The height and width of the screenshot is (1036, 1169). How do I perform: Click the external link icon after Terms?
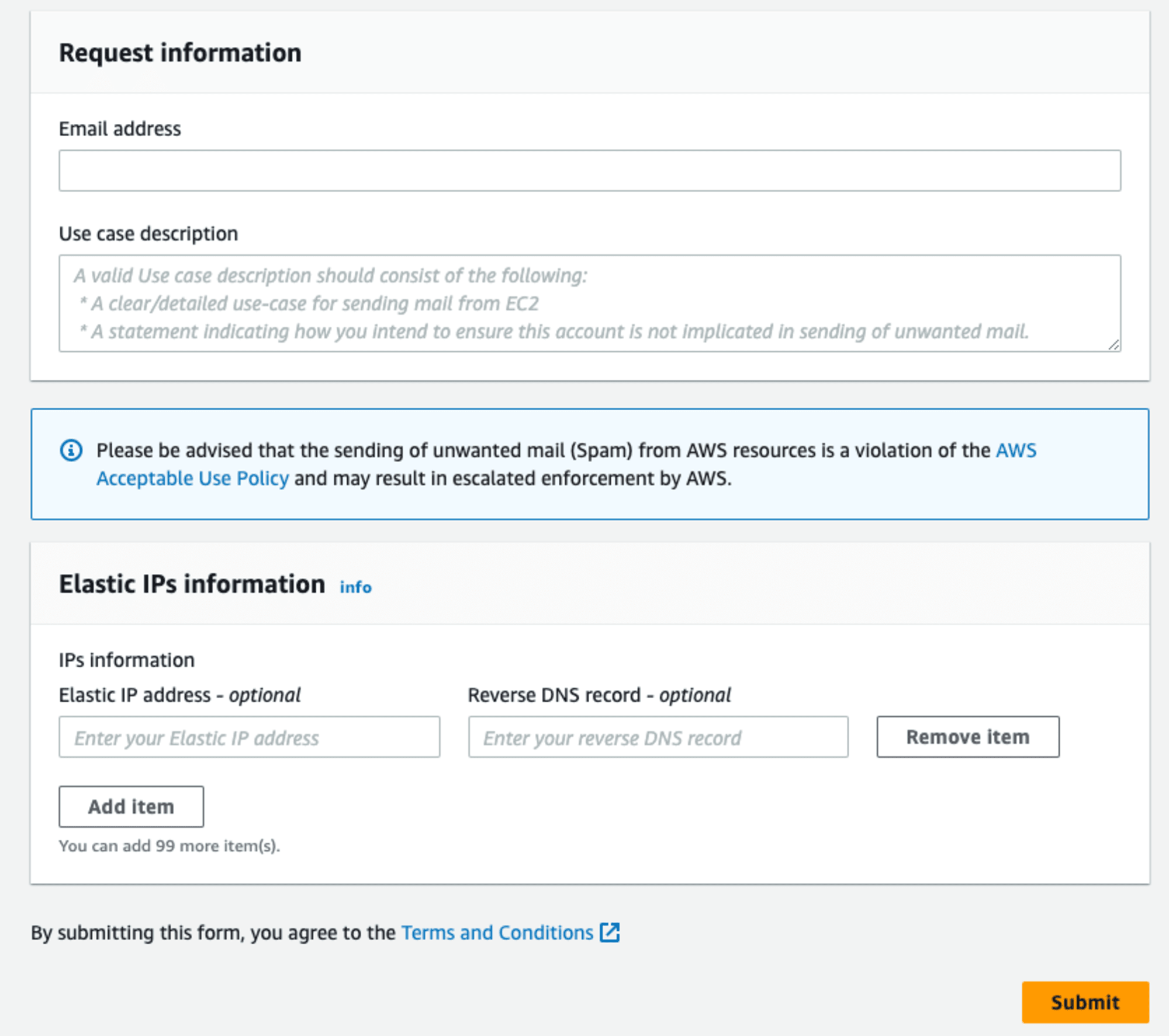610,933
